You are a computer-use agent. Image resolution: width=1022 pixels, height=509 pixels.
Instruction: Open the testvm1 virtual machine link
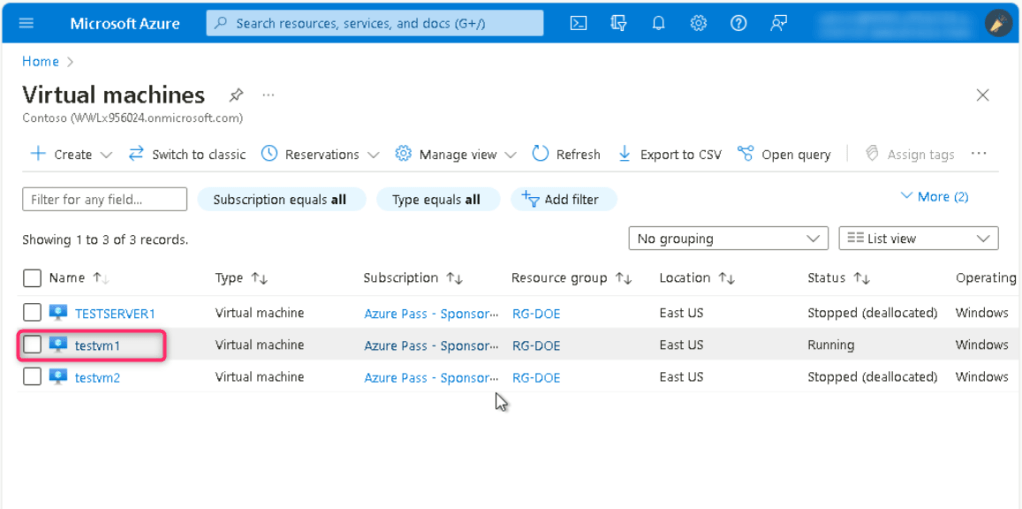pos(96,345)
